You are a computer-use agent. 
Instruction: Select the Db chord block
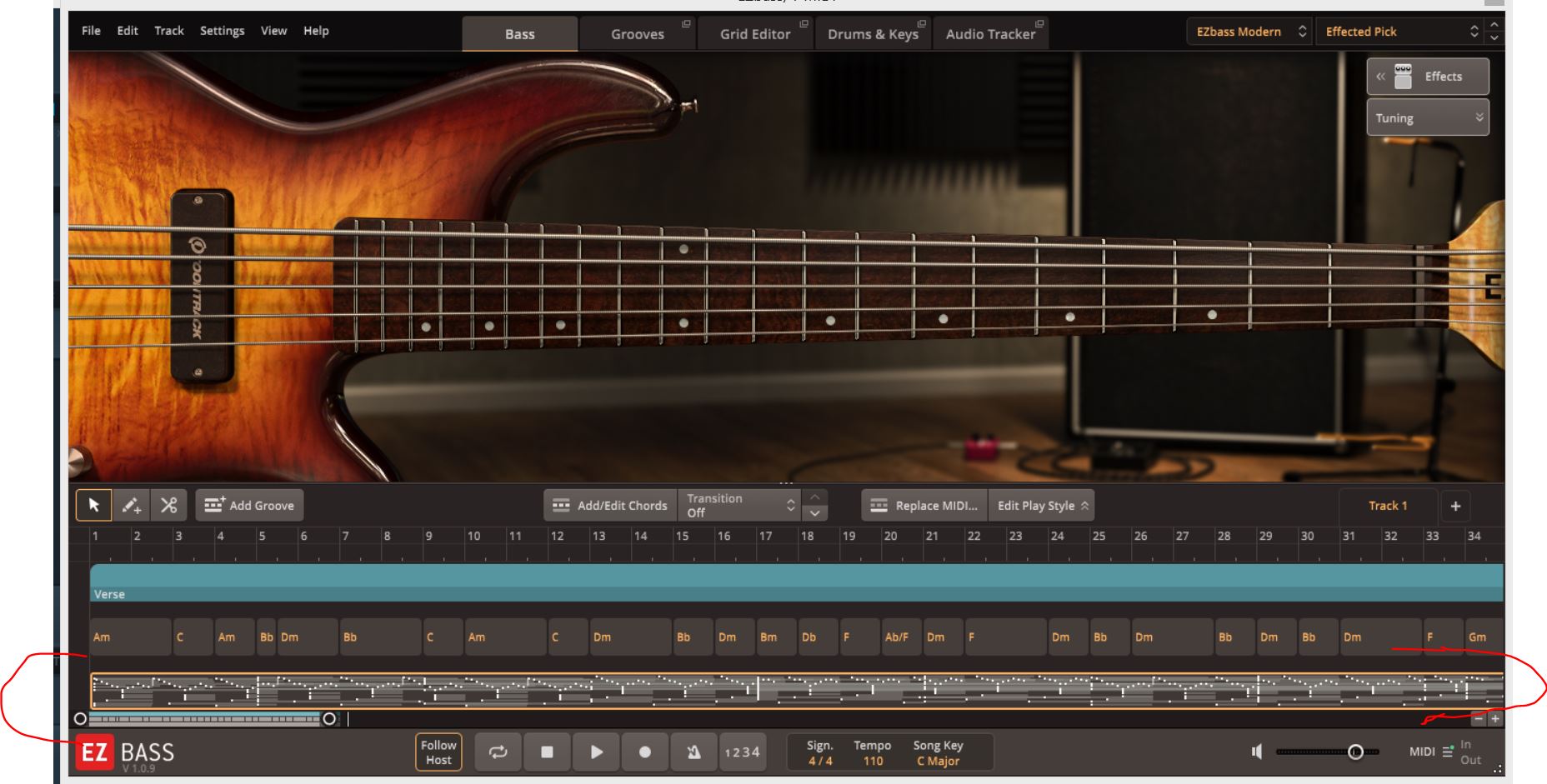[819, 637]
